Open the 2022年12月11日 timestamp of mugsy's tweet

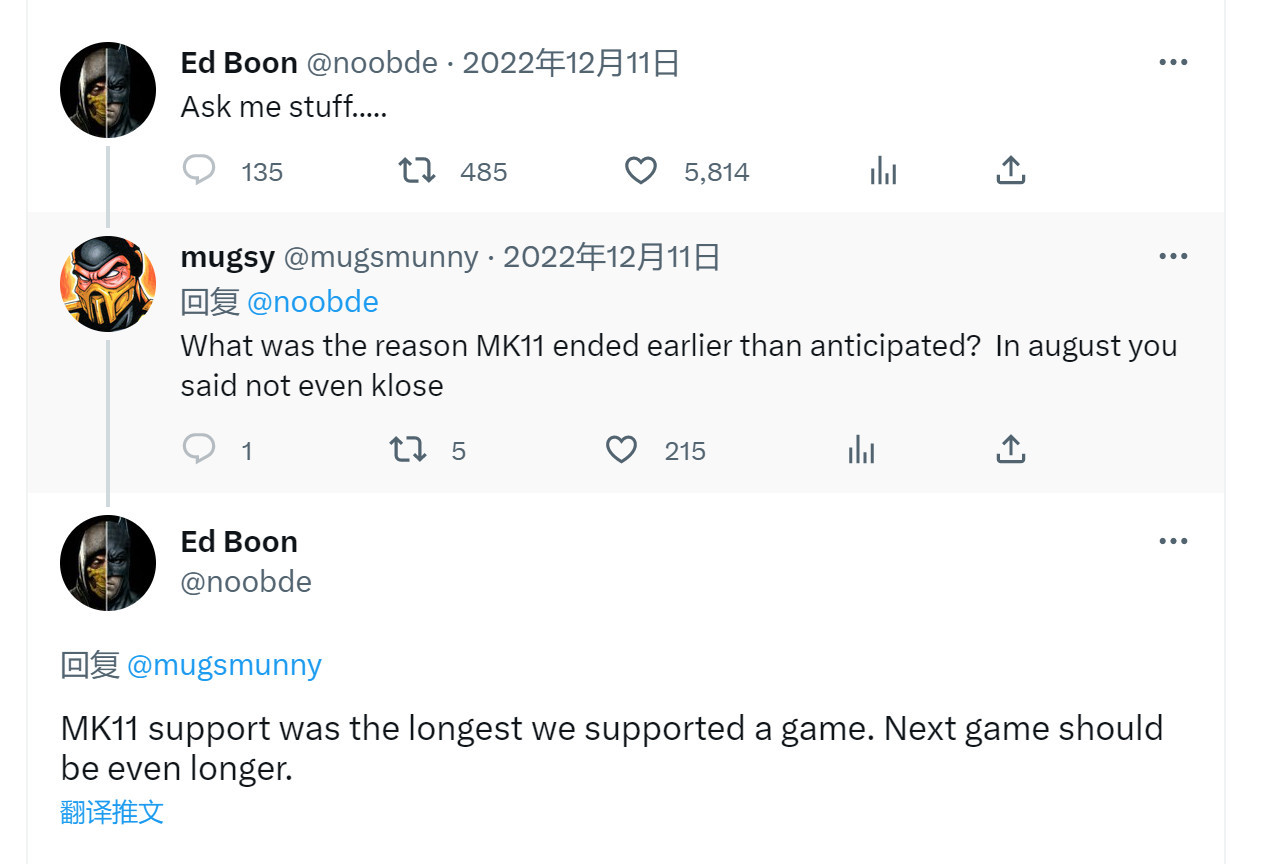(611, 257)
